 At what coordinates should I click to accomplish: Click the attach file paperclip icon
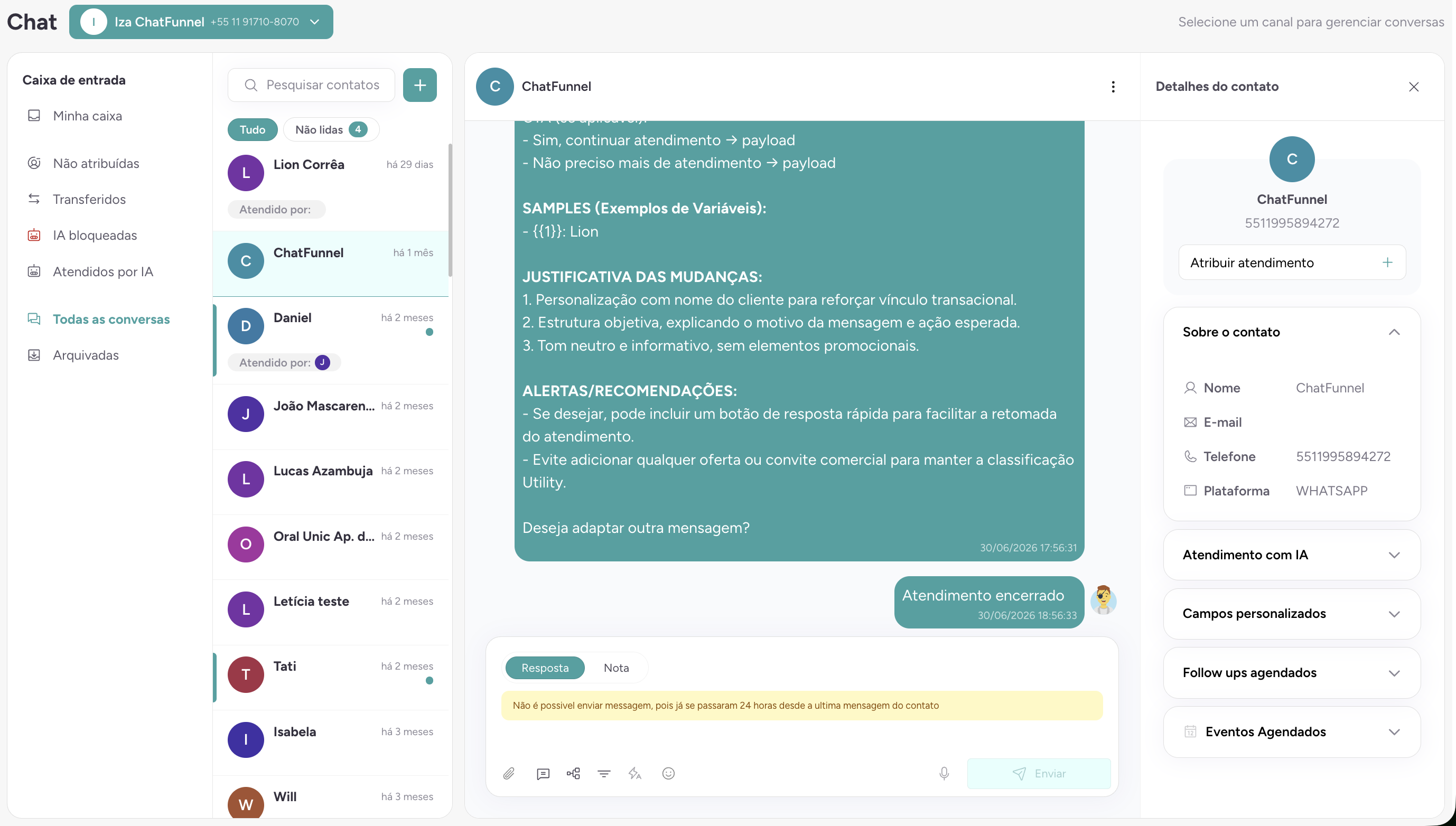point(508,773)
